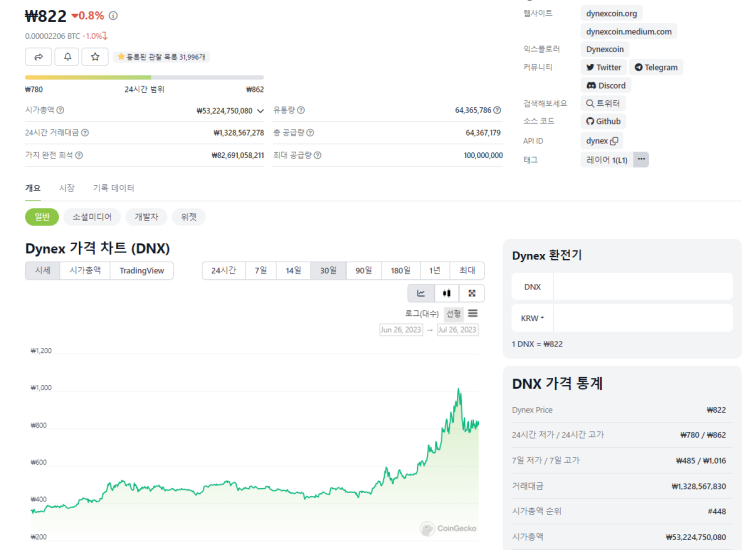
Task: Click the 24-hour price range bar
Action: [145, 77]
